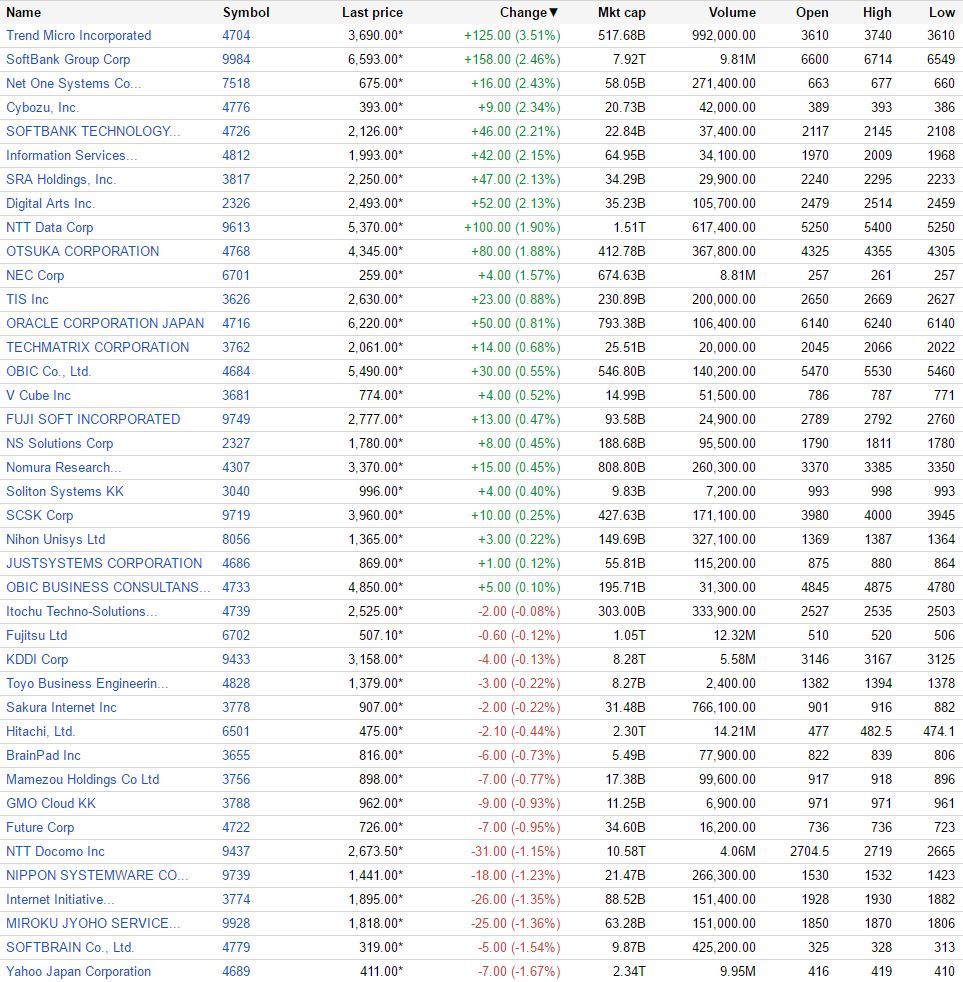Screen dimensions: 963x982
Task: Open BrainPad Inc company link
Action: [x=43, y=755]
